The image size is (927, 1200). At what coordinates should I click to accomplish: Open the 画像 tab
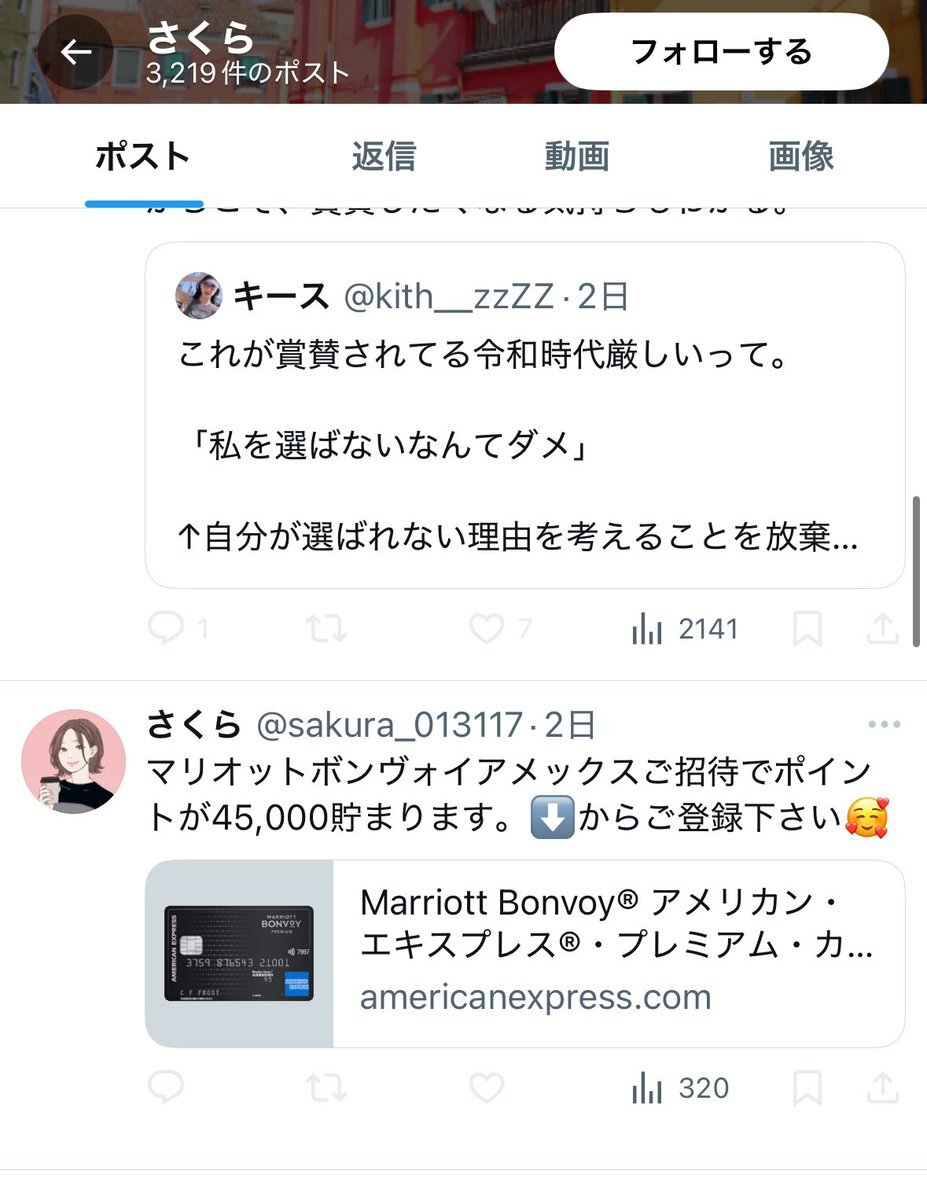pyautogui.click(x=801, y=157)
